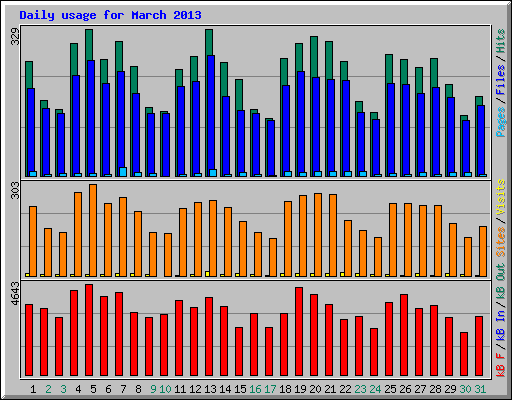Click day number "26"

405,389
